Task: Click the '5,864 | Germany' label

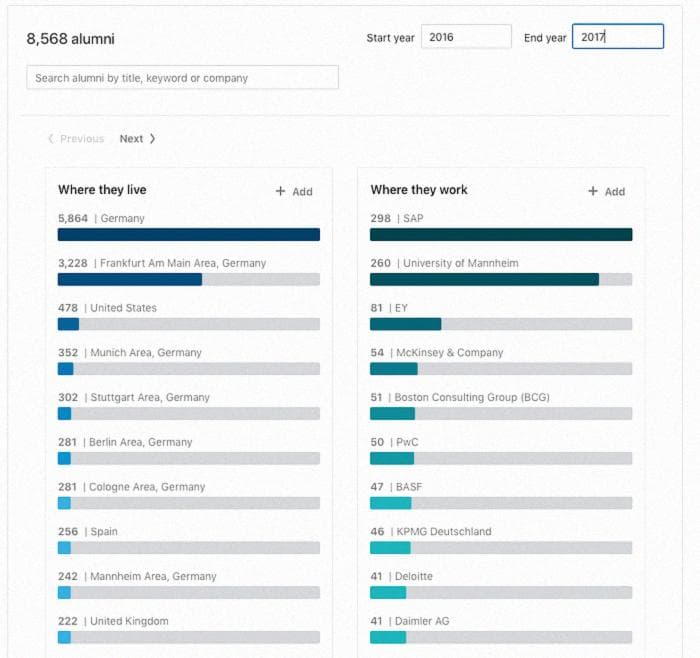Action: pos(101,218)
